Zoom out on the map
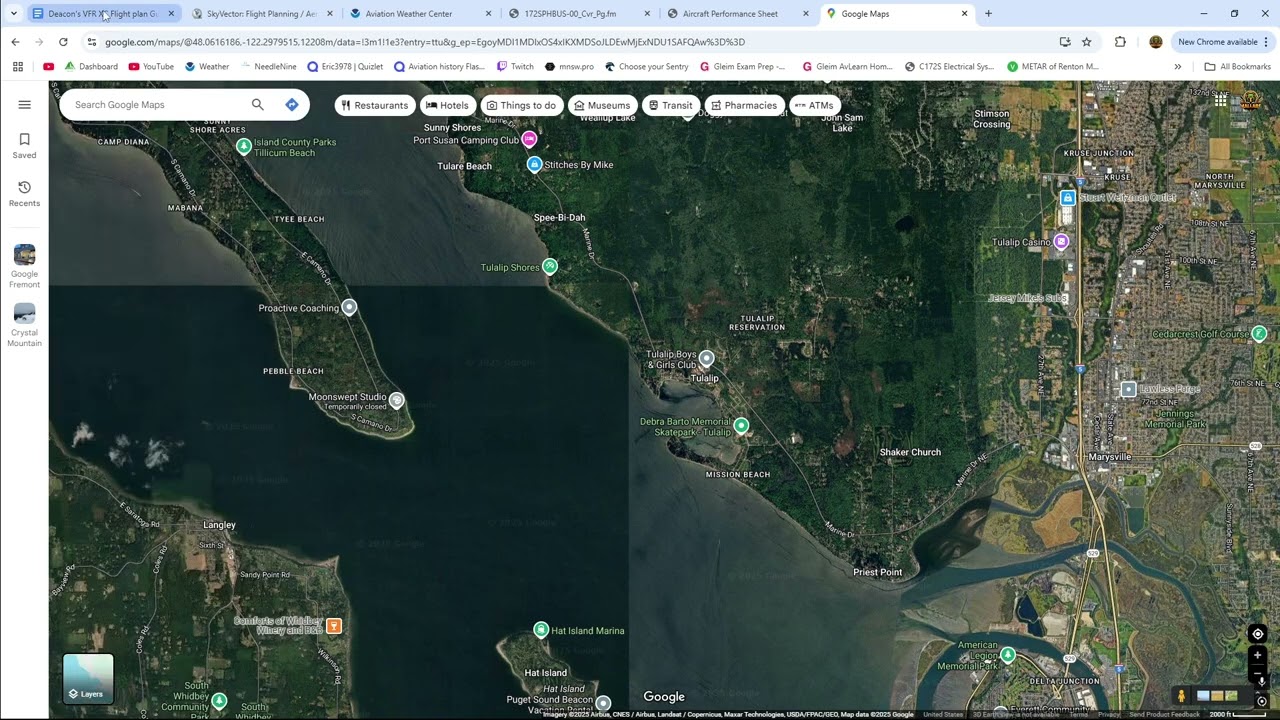The width and height of the screenshot is (1280, 720). pos(1257,674)
